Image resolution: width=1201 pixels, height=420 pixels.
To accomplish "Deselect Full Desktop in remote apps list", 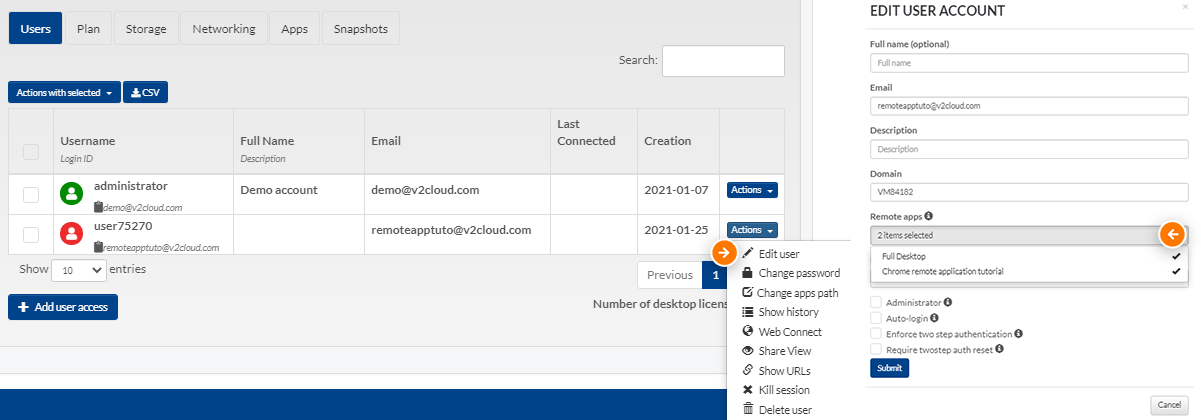I will 1029,257.
